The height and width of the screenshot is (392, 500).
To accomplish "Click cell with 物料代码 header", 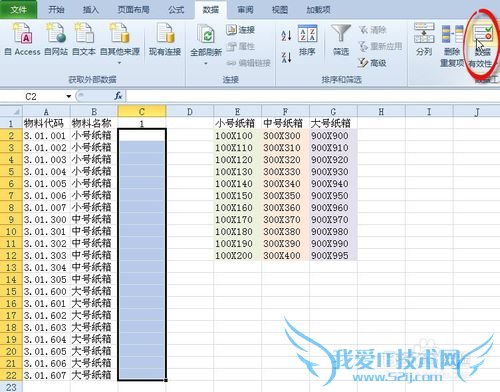I will click(x=46, y=123).
